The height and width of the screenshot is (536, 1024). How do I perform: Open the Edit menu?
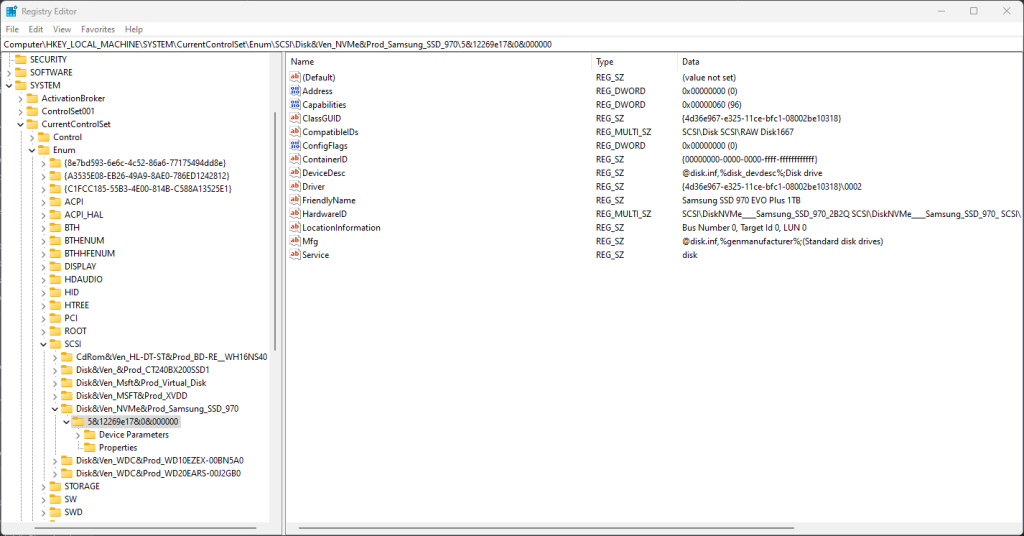35,30
